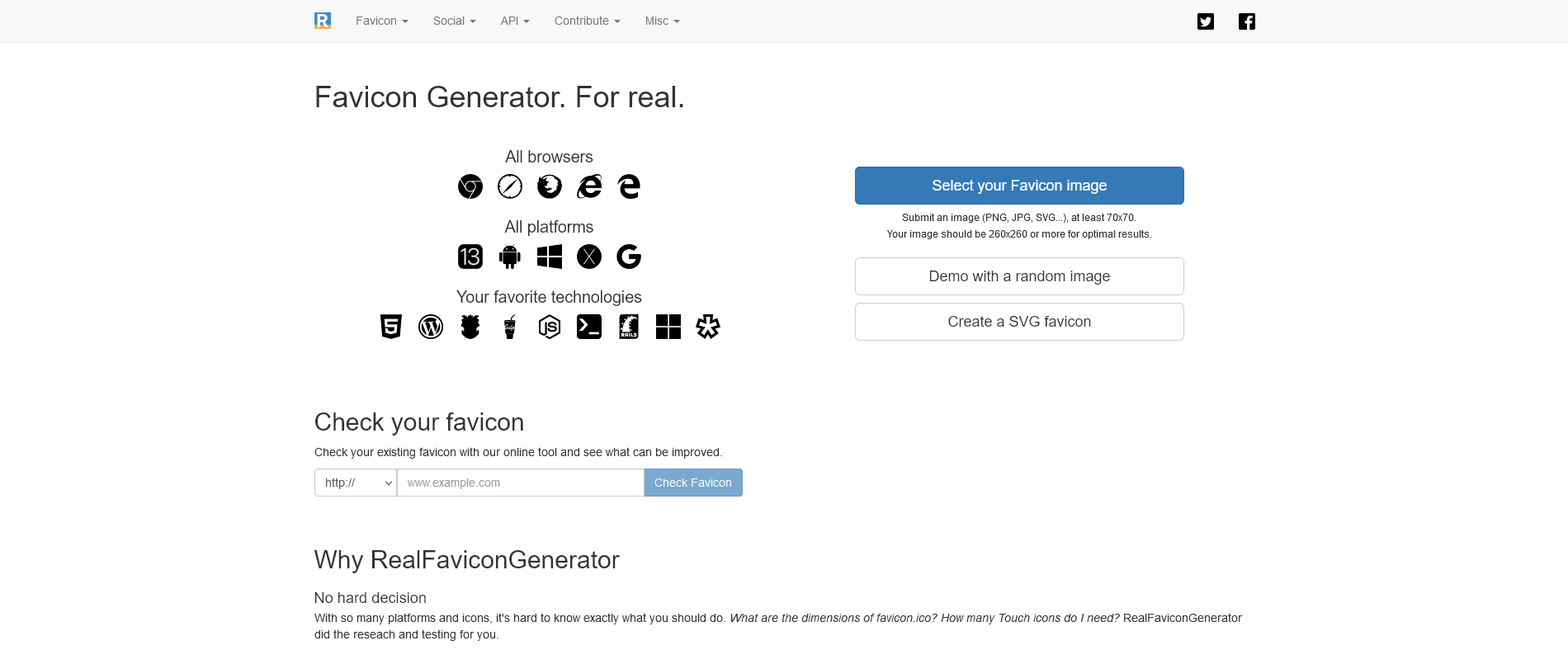Click the Ruby on Rails icon
Viewport: 1568px width, 650px height.
click(x=629, y=327)
